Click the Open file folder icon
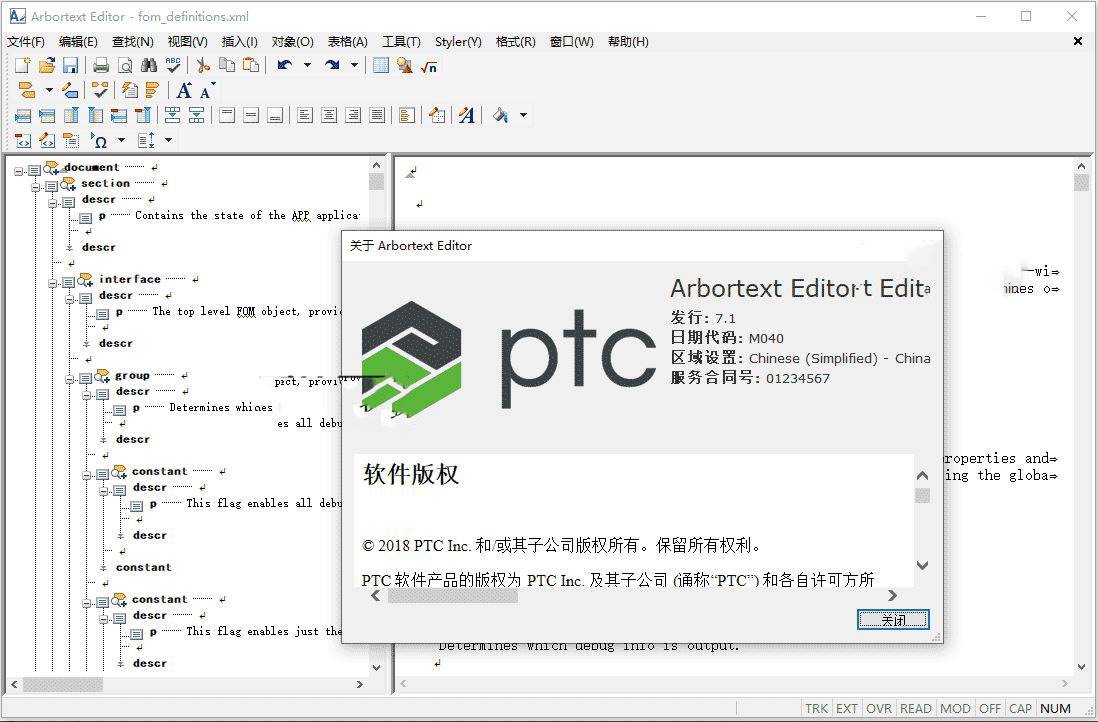 coord(46,66)
